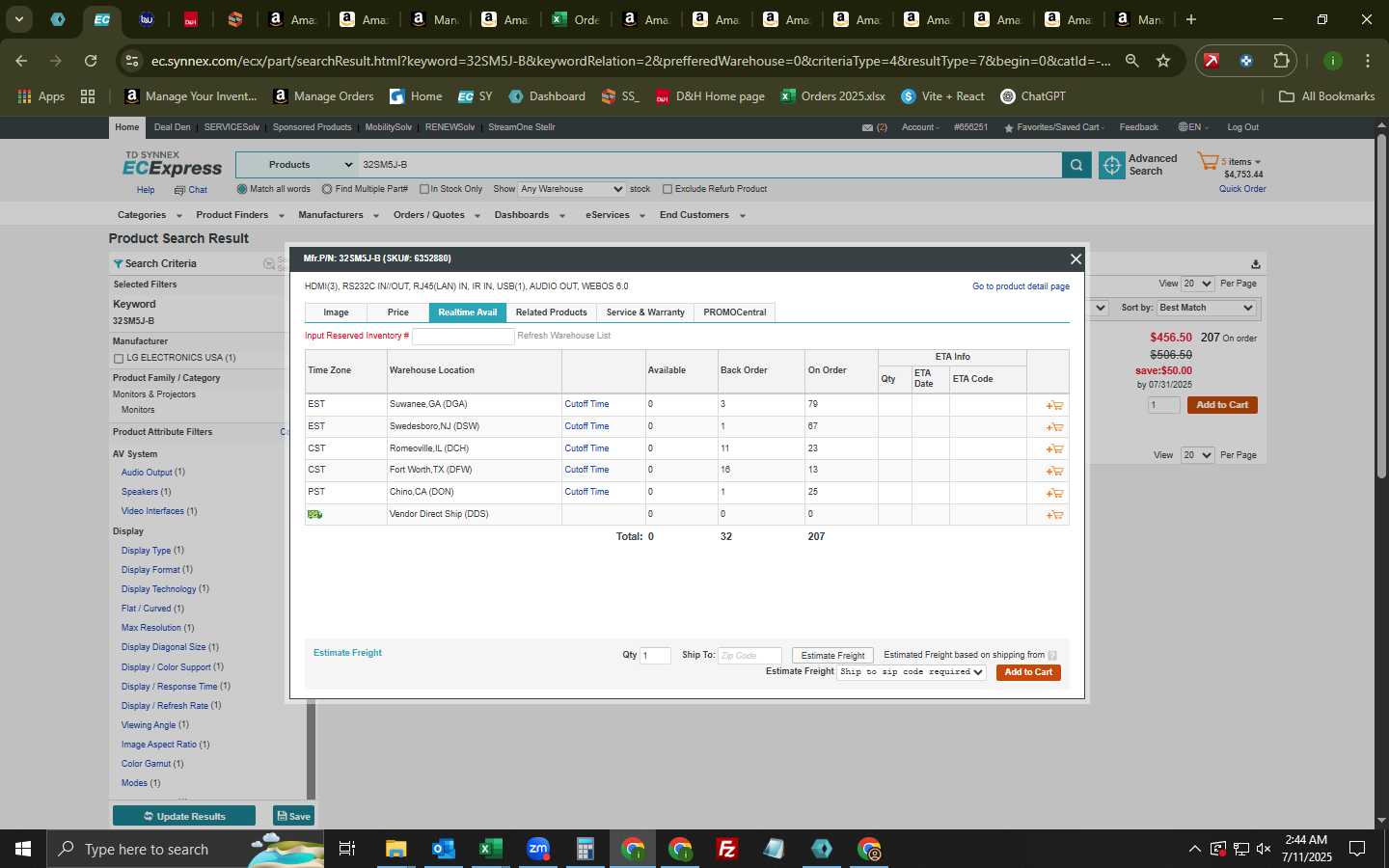The image size is (1389, 868).
Task: Select Find Multiple Part# radio button
Action: (x=327, y=189)
